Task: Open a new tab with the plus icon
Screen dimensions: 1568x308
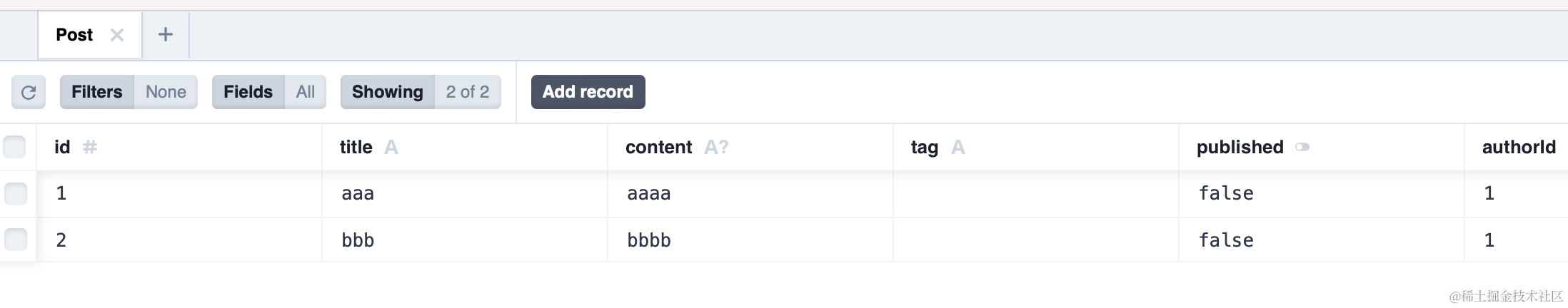Action: click(x=165, y=34)
